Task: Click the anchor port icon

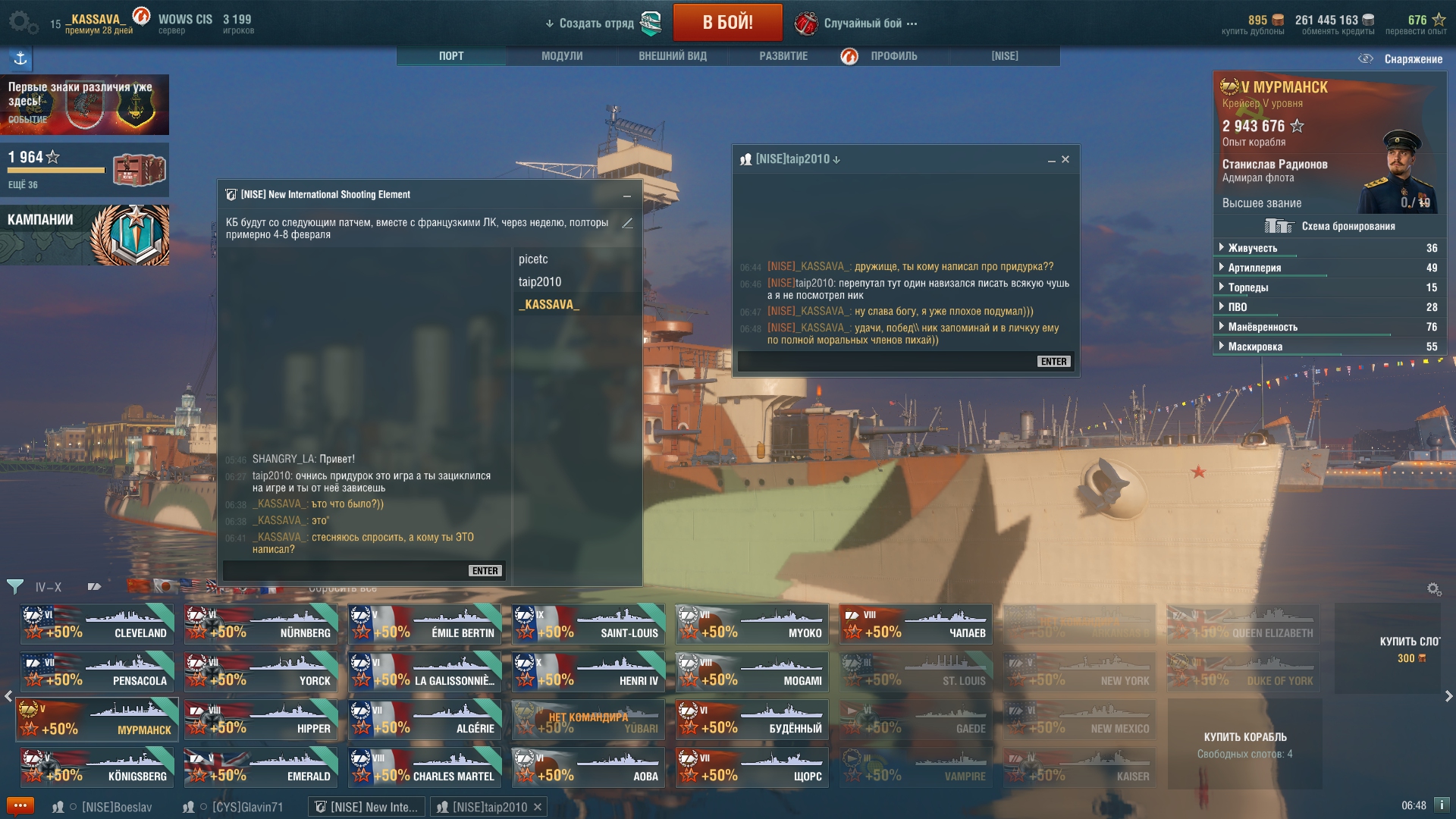Action: point(20,58)
